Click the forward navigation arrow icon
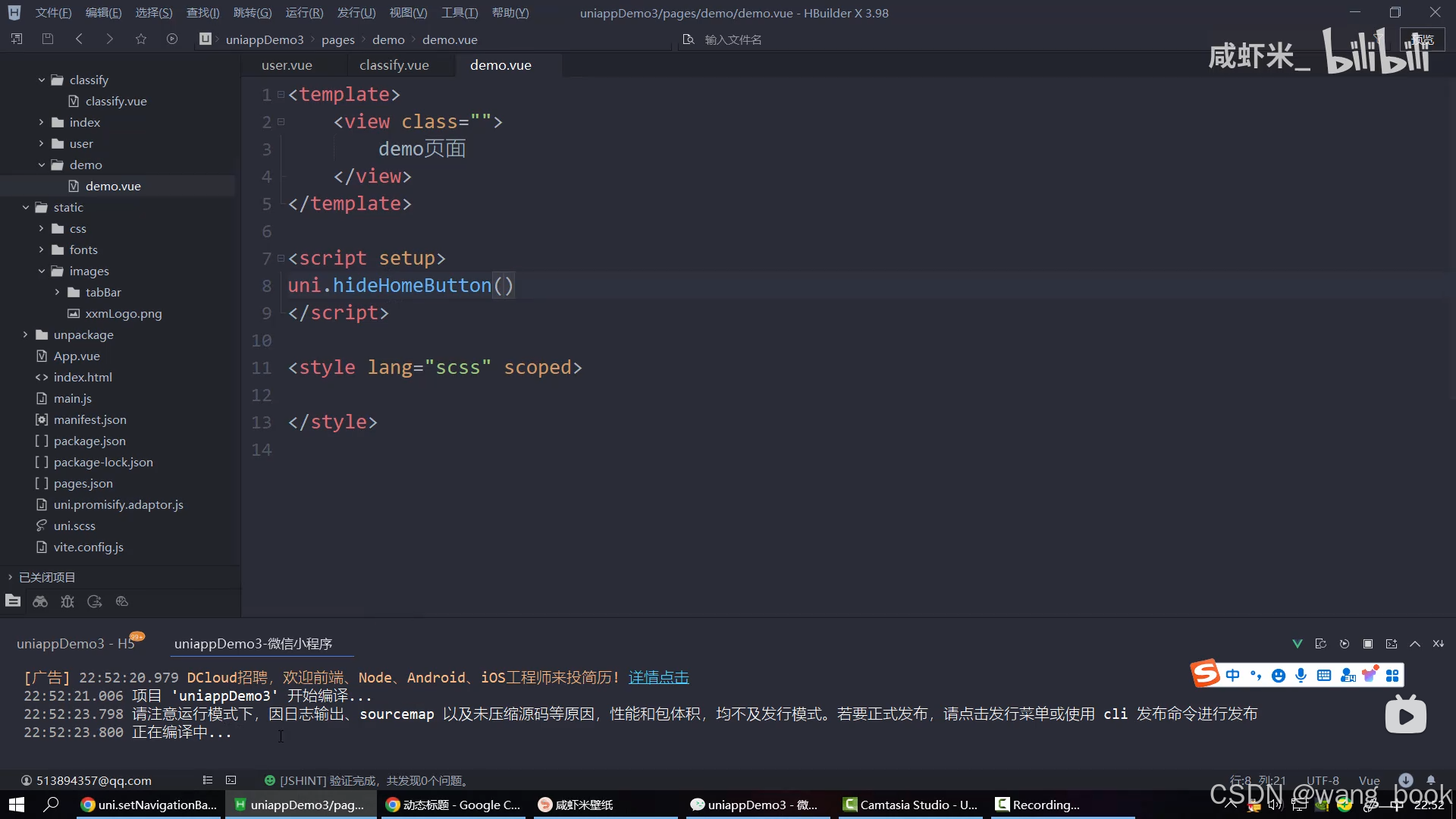Image resolution: width=1456 pixels, height=819 pixels. [x=109, y=39]
